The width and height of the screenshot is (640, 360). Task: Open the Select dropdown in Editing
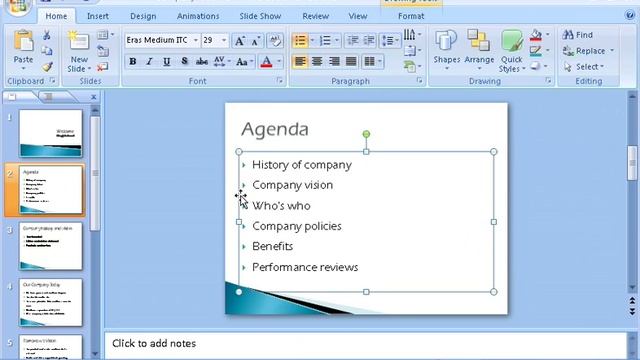click(x=584, y=67)
